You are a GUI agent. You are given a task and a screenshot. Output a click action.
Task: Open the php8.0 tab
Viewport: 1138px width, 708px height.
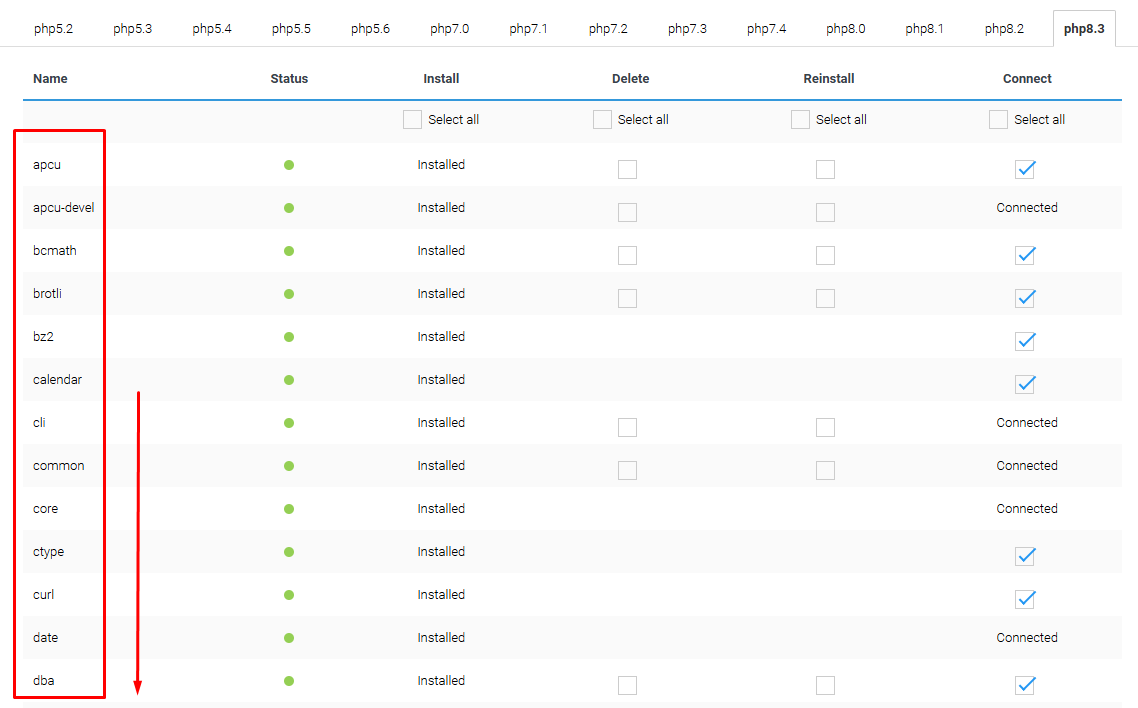(846, 28)
